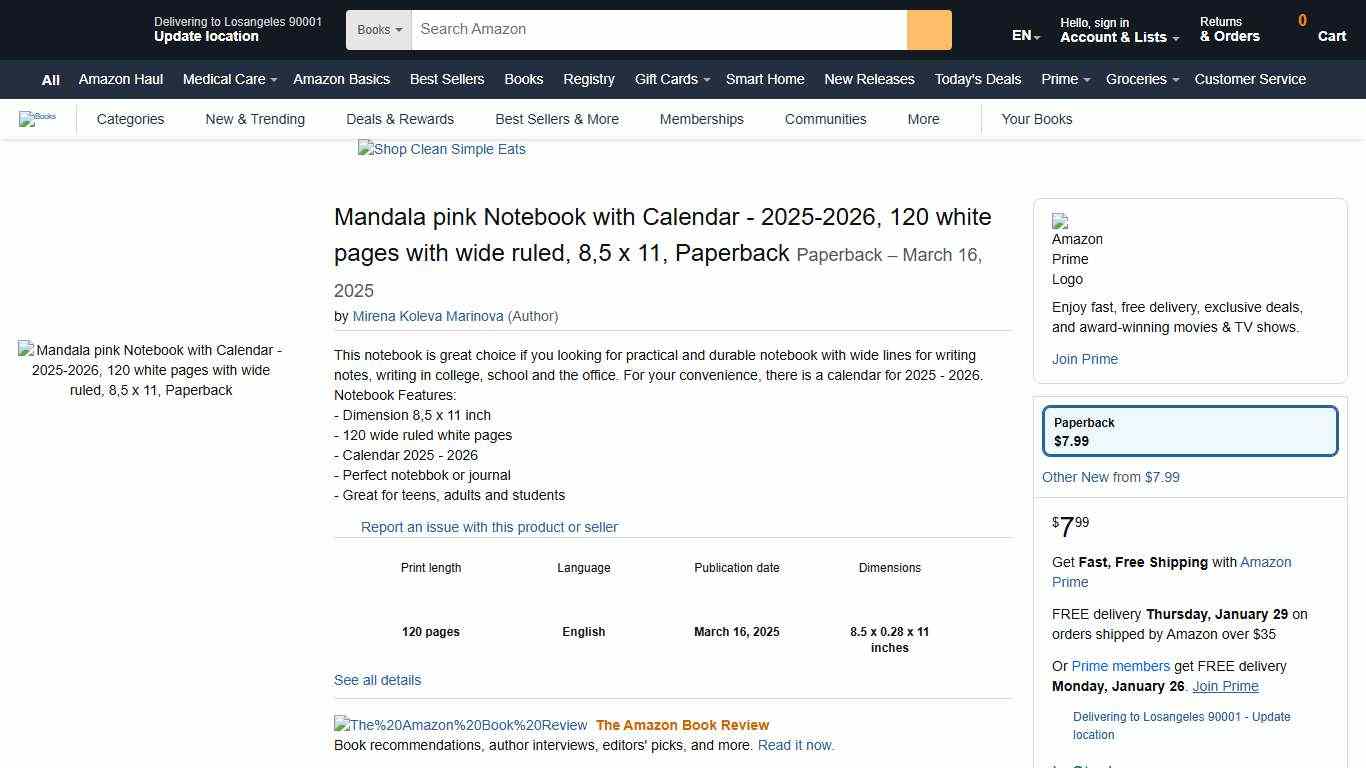Open the All departments menu
Image resolution: width=1366 pixels, height=768 pixels.
[50, 80]
